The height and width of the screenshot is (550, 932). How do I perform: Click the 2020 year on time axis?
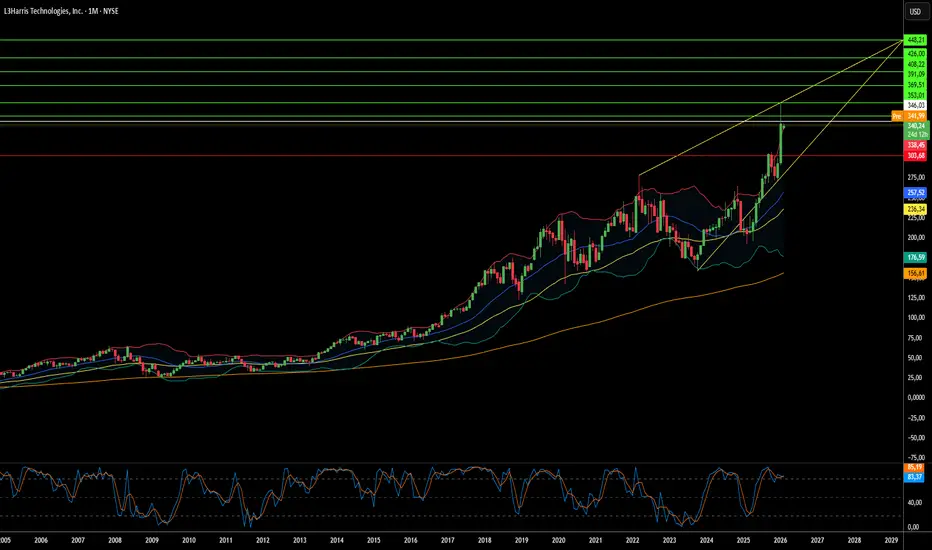tap(557, 539)
